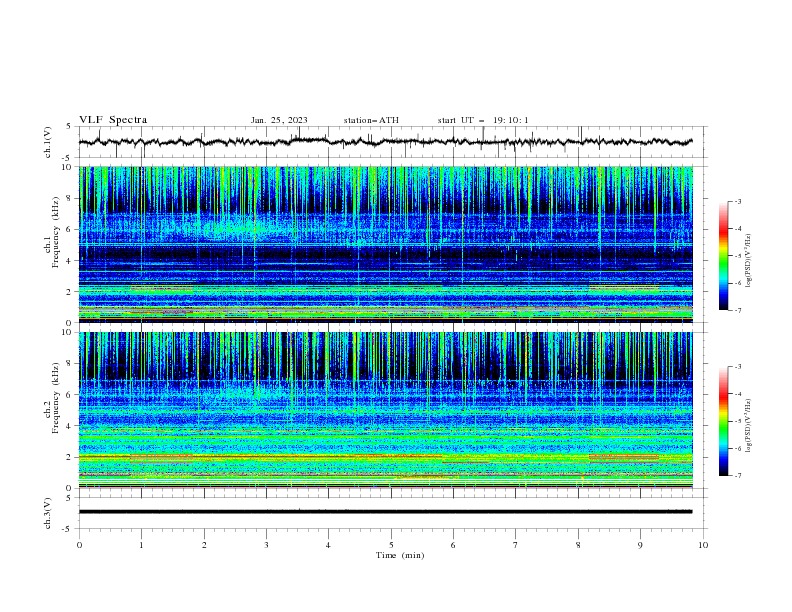Click the ch.1 frequency spectrogram panel
792x612 pixels.
(x=386, y=244)
